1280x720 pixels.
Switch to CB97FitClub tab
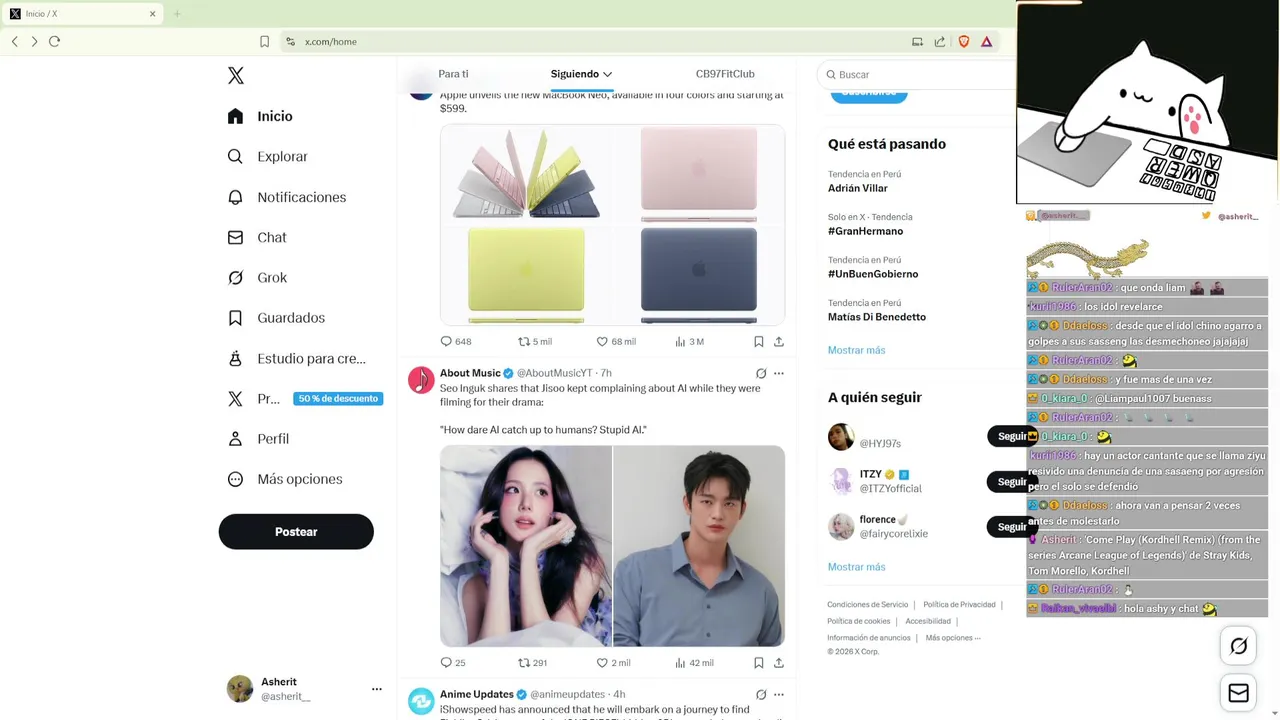pos(725,74)
